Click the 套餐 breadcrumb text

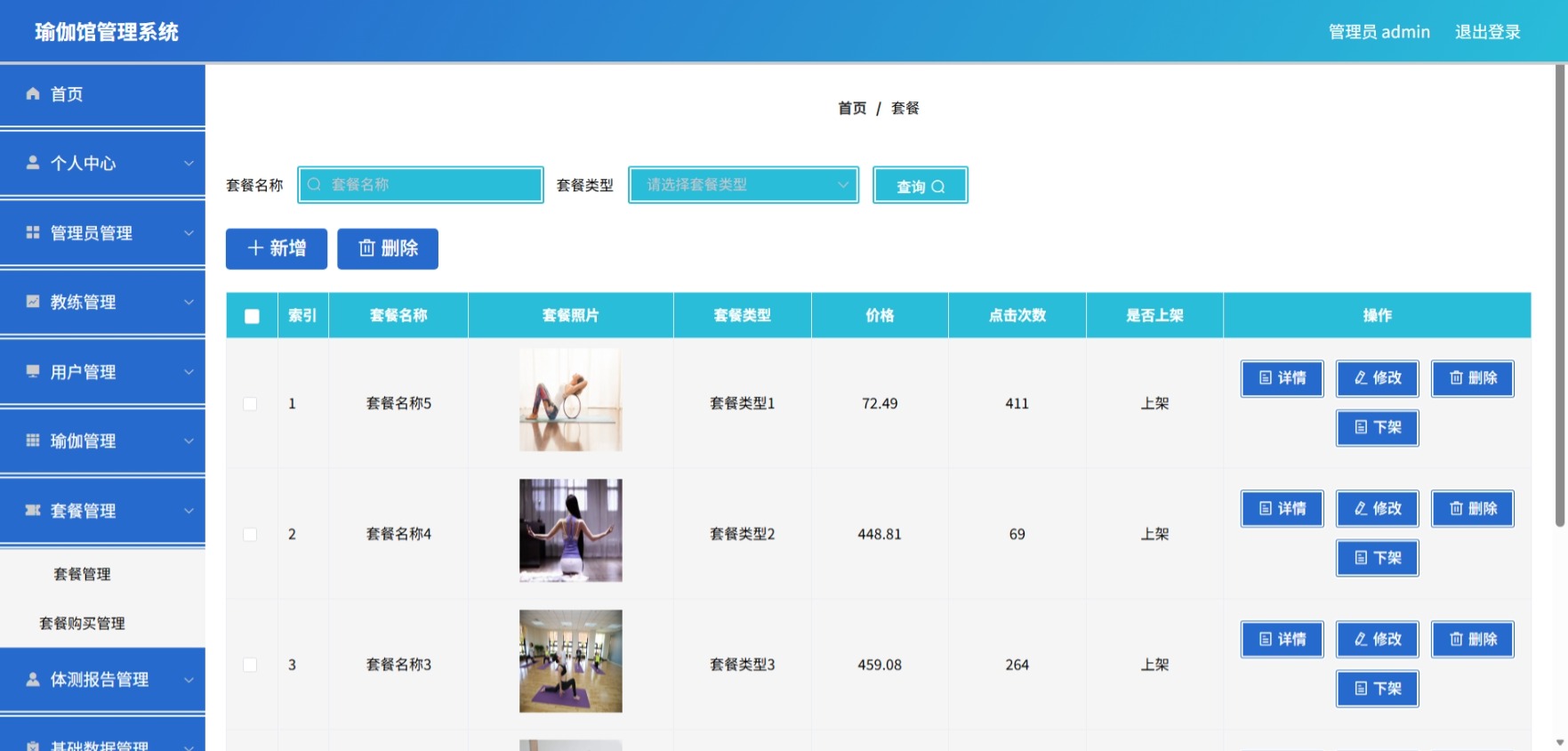pyautogui.click(x=905, y=108)
